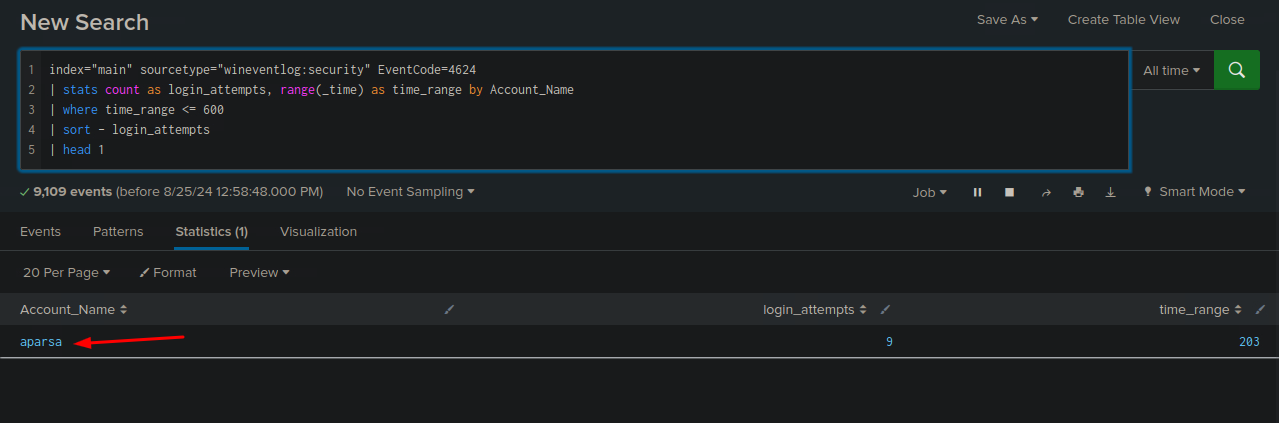Click the format pencil for time_range column
This screenshot has width=1279, height=423.
[x=1260, y=310]
